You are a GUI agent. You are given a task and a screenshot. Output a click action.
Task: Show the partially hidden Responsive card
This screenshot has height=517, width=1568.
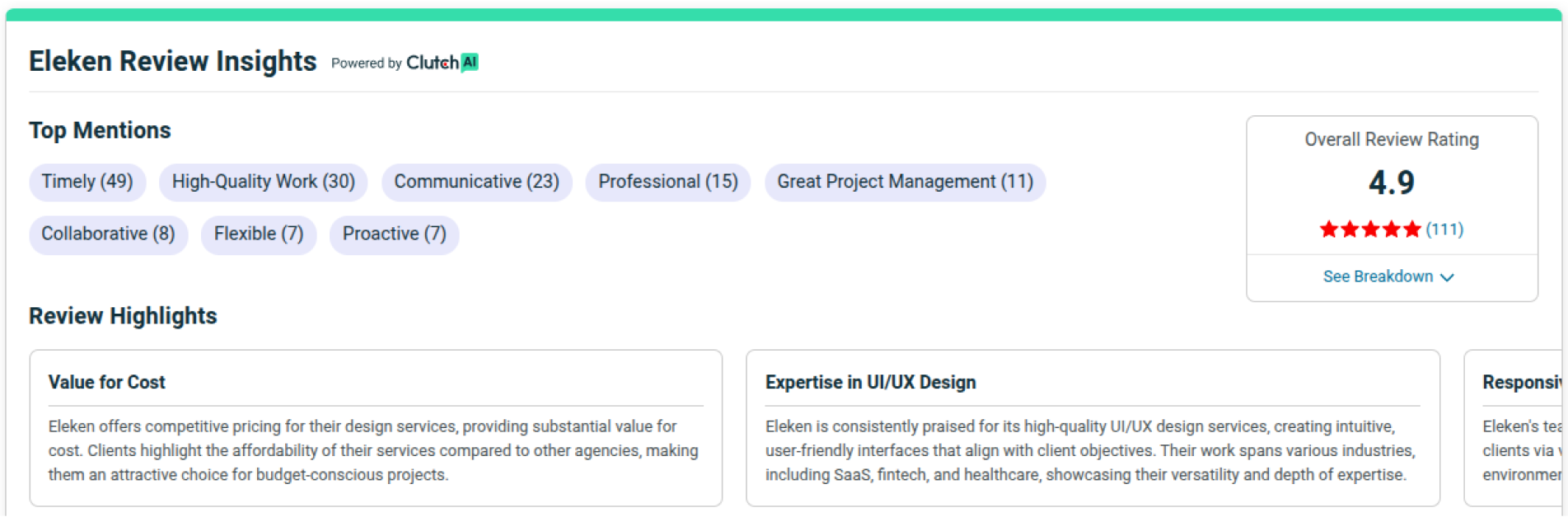pos(1516,427)
